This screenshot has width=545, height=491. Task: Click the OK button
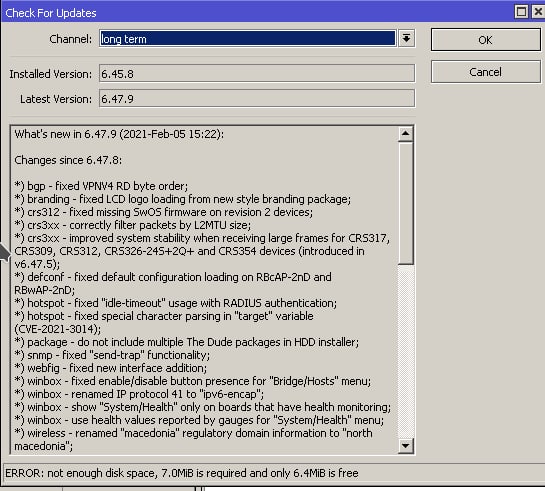point(486,40)
